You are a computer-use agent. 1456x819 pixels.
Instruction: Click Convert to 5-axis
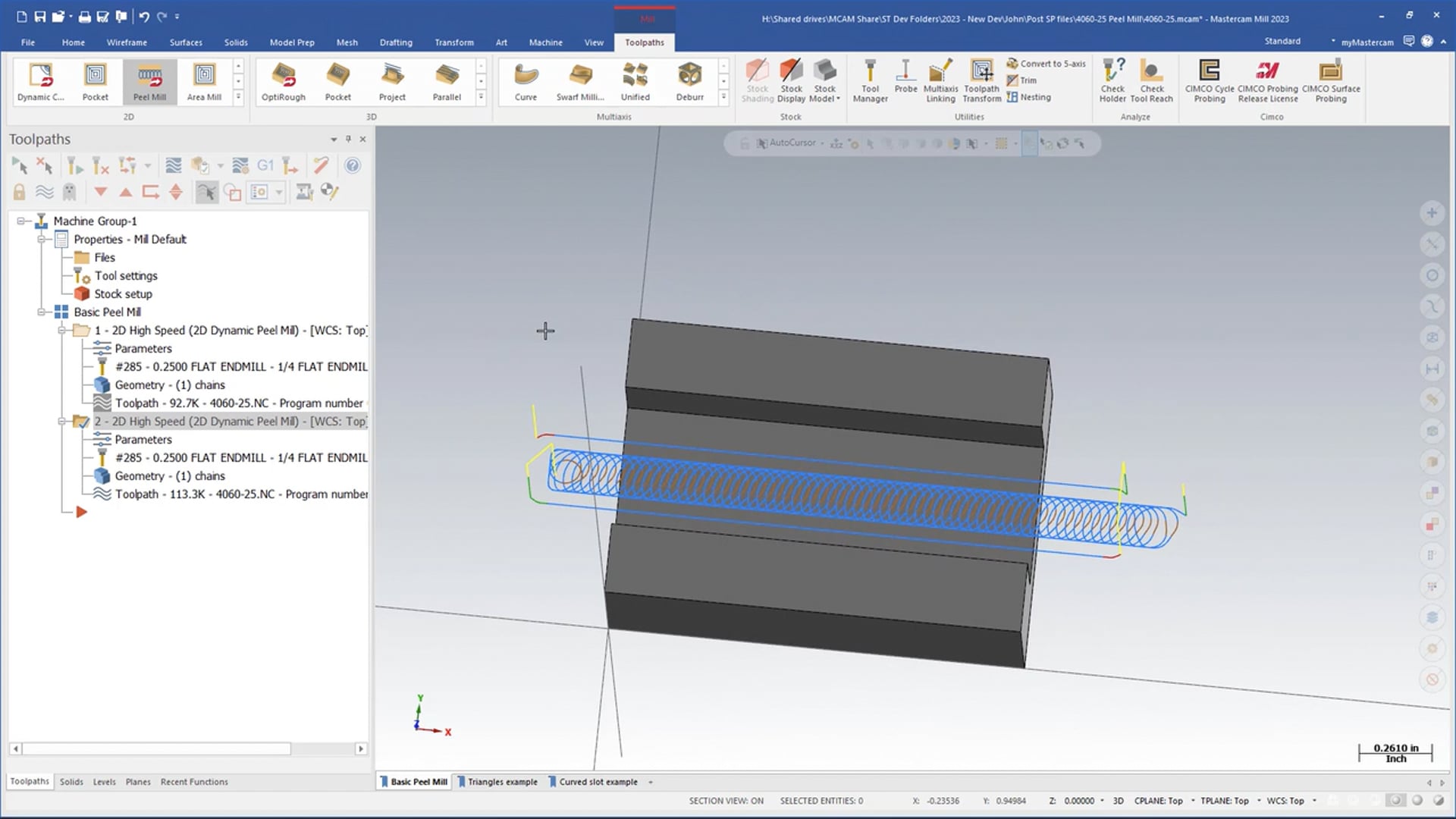click(x=1046, y=64)
